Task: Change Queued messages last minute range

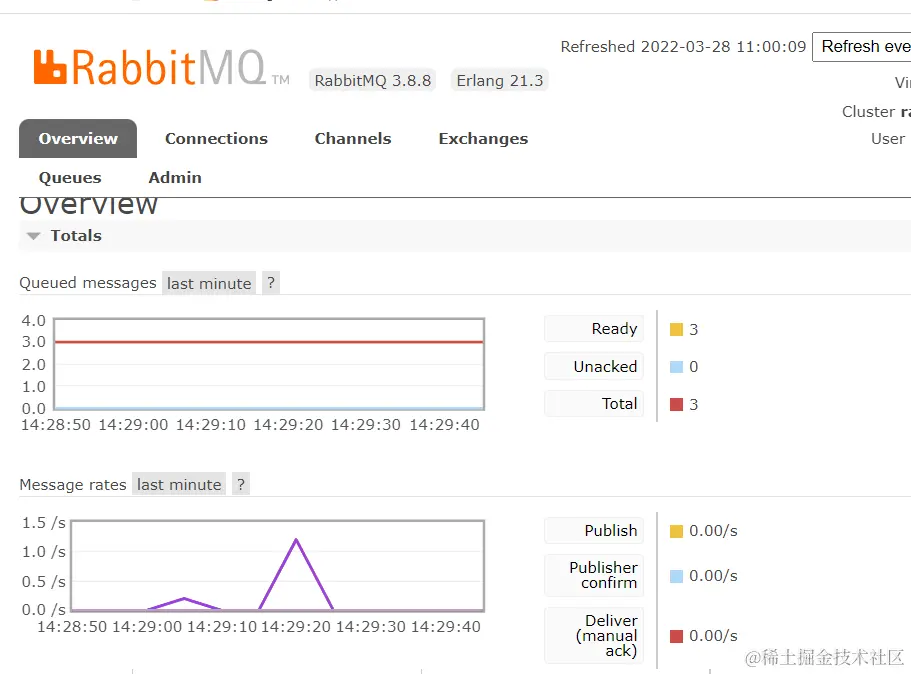Action: coord(209,283)
